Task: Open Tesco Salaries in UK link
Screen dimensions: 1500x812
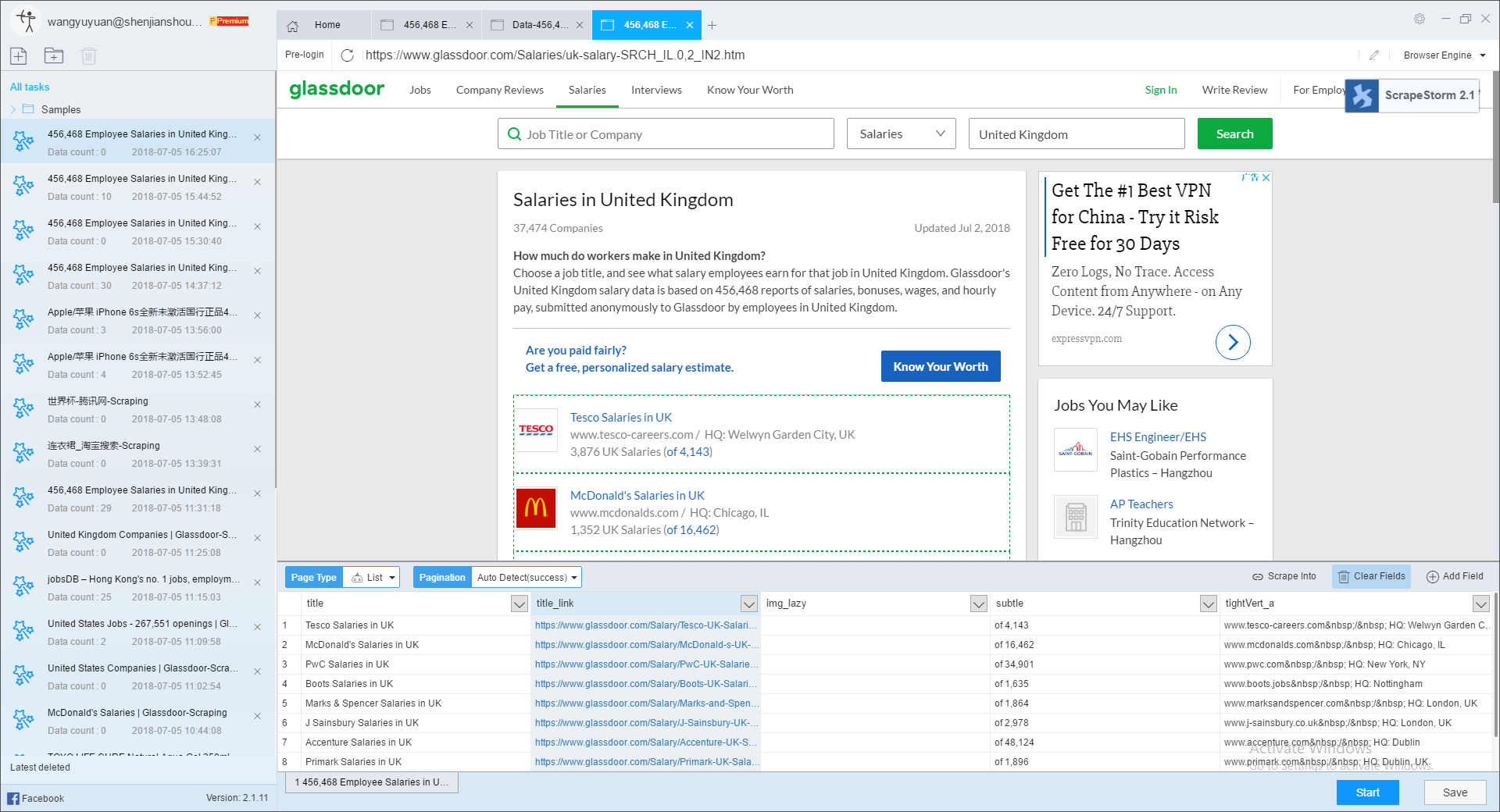Action: tap(621, 417)
